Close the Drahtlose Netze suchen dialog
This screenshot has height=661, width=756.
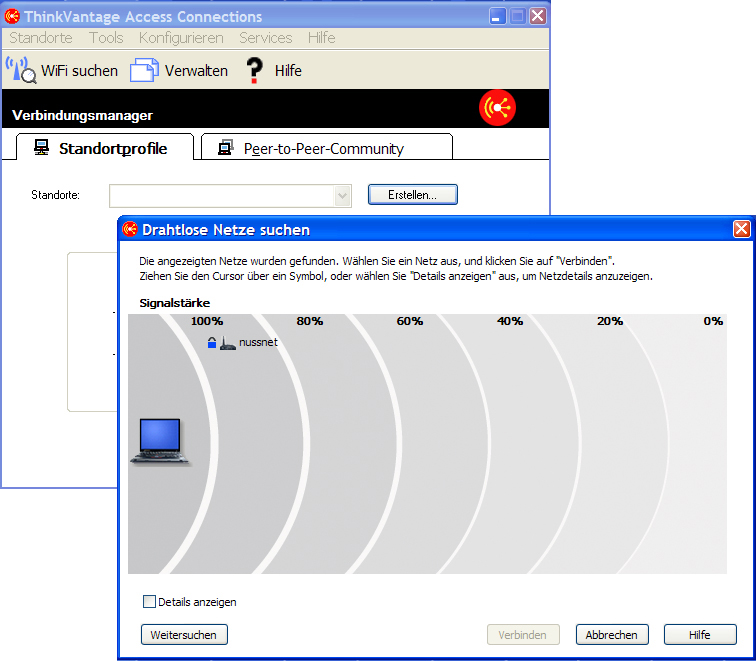[x=742, y=229]
